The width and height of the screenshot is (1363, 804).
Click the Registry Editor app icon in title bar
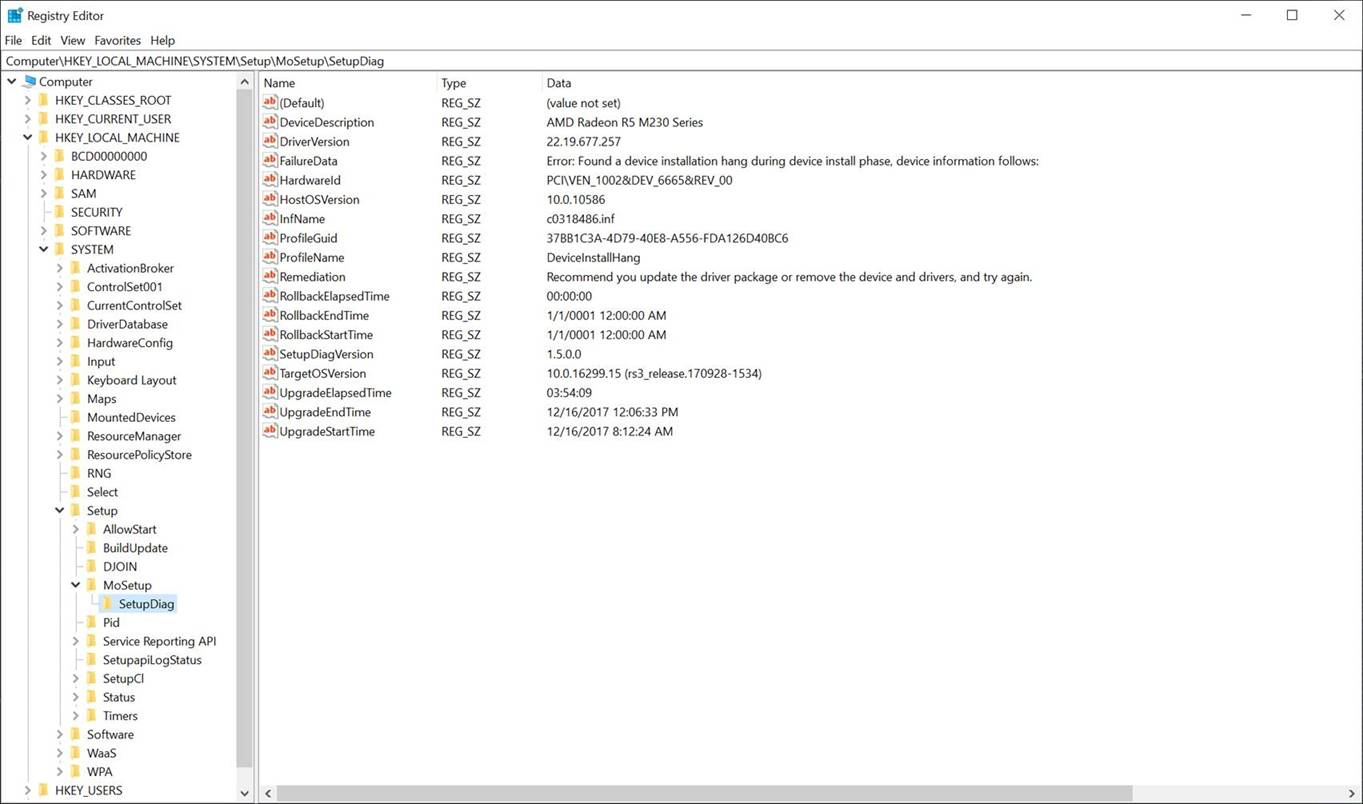[14, 15]
